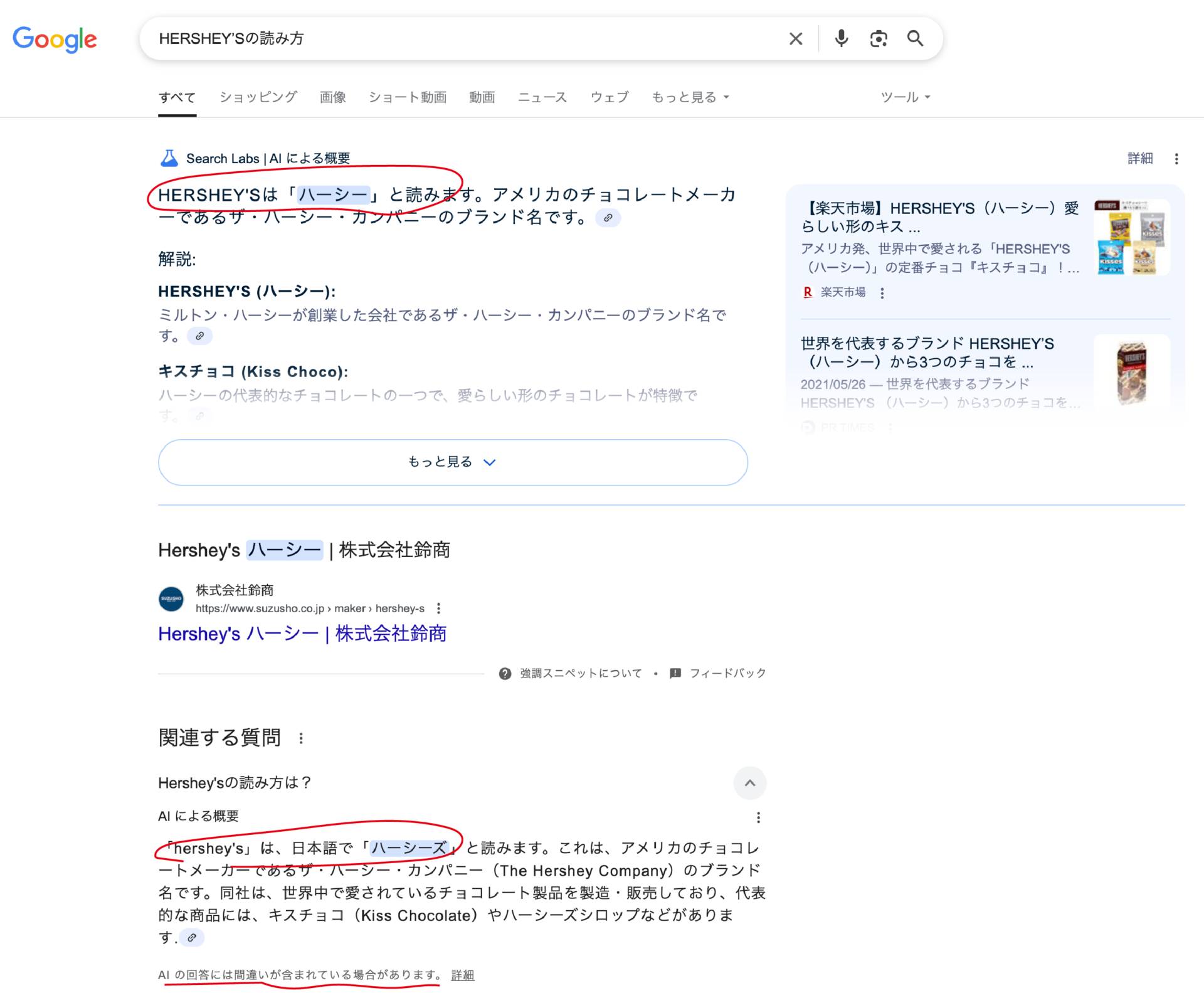Viewport: 1204px width, 993px height.
Task: Click the 楽天市場 R favicon
Action: (808, 292)
